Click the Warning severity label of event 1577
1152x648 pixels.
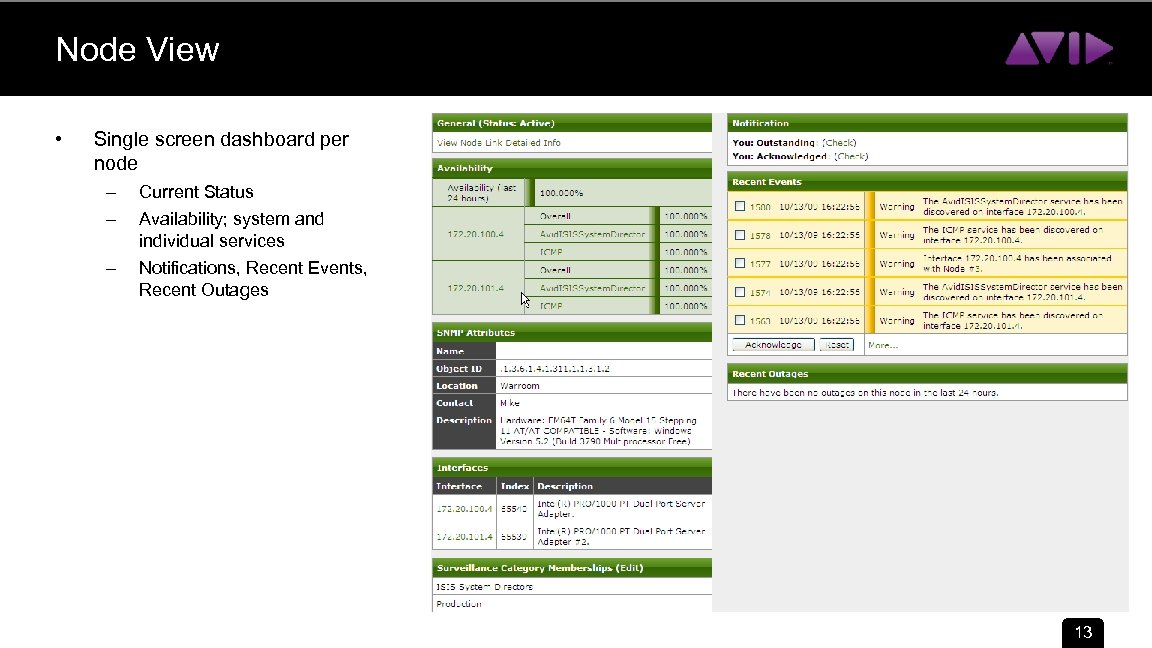pyautogui.click(x=895, y=262)
